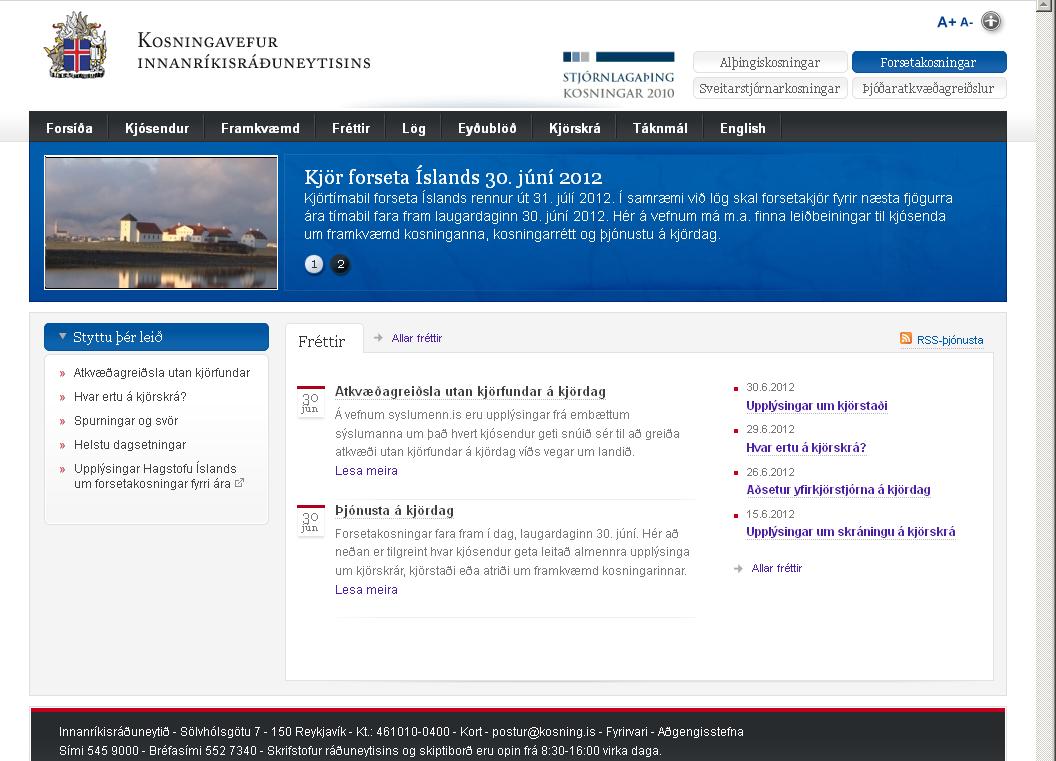Open Spurningar og svör link
Viewport: 1056px width, 761px height.
point(126,421)
